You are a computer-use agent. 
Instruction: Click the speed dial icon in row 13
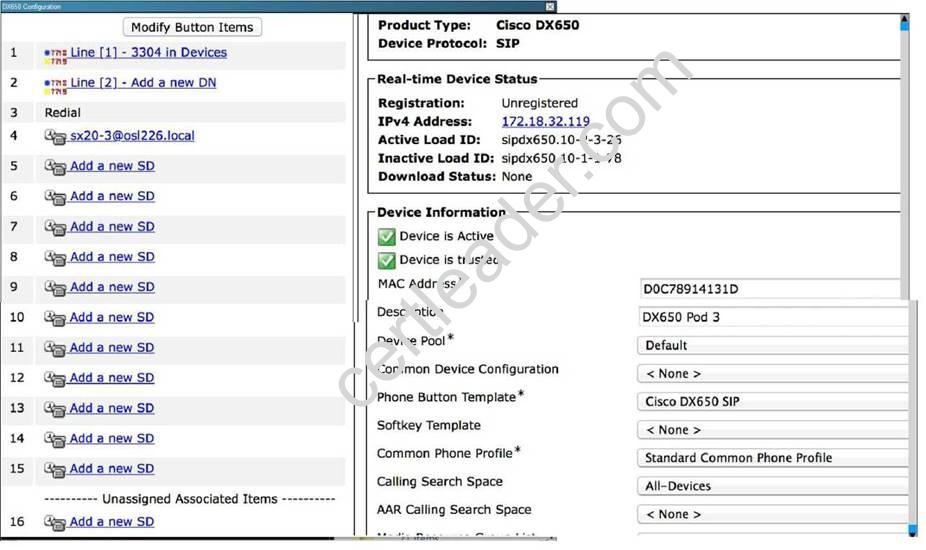[x=55, y=409]
